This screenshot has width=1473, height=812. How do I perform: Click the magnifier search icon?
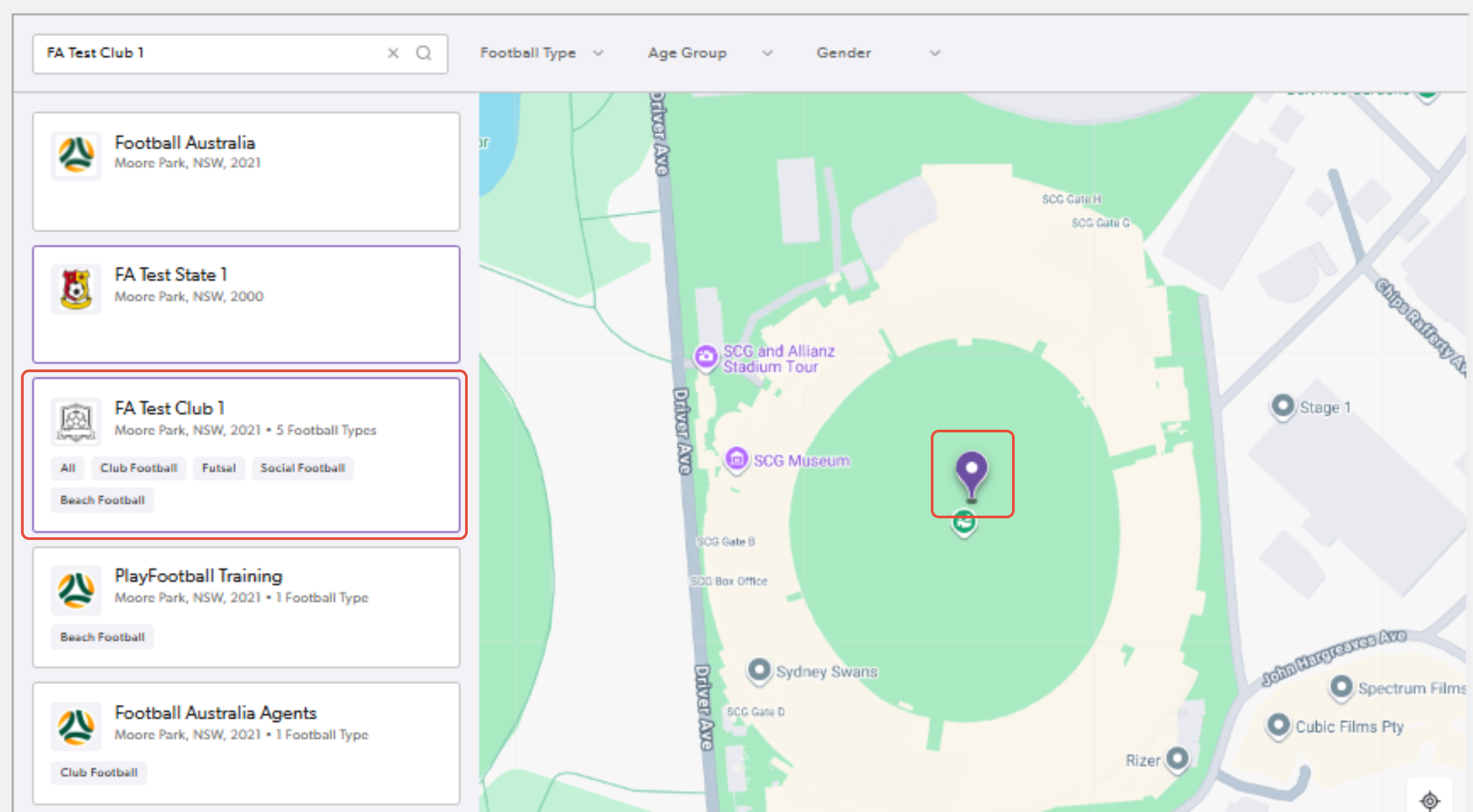[x=424, y=53]
